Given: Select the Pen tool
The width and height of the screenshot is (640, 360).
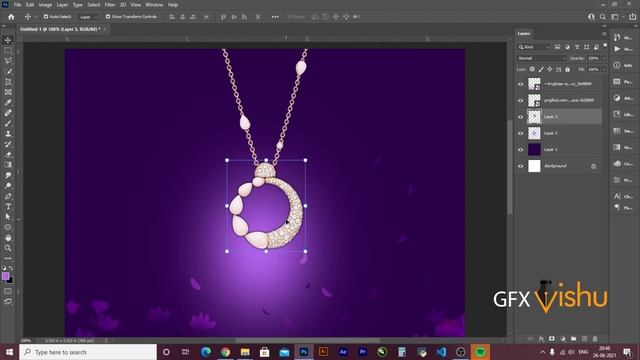Looking at the screenshot, I should pyautogui.click(x=8, y=196).
